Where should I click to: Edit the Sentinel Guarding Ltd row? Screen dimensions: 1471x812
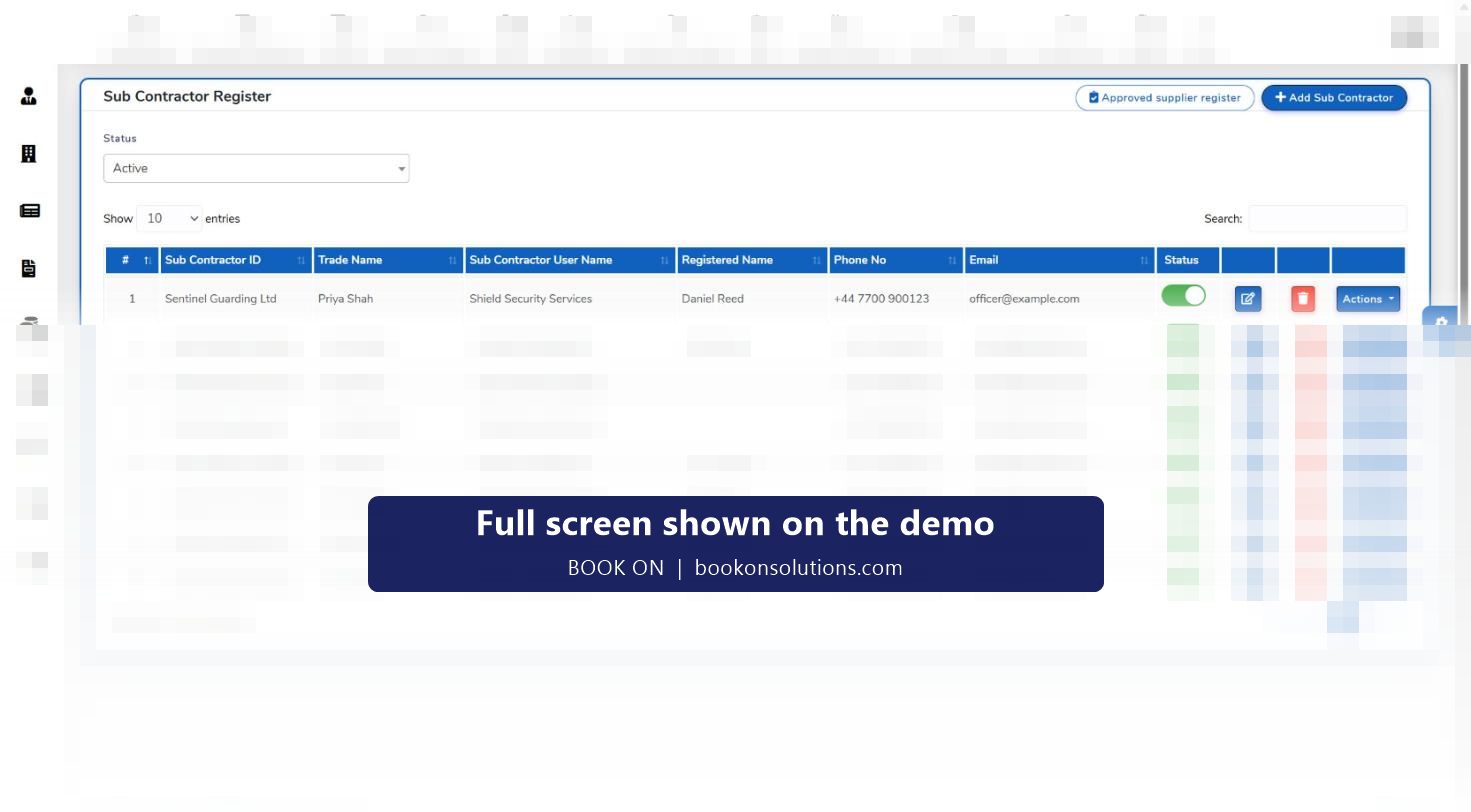click(1248, 298)
